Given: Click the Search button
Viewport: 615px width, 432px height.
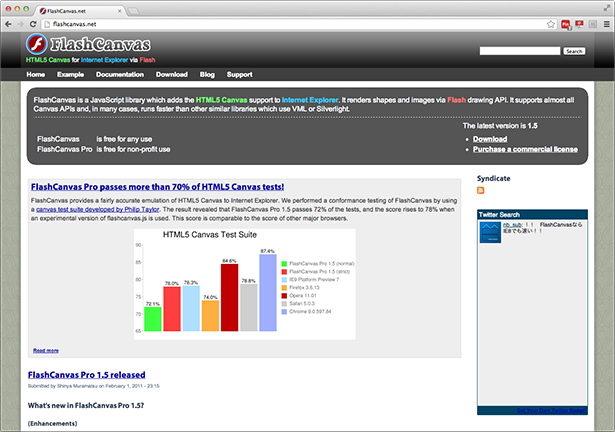Looking at the screenshot, I should [x=574, y=51].
